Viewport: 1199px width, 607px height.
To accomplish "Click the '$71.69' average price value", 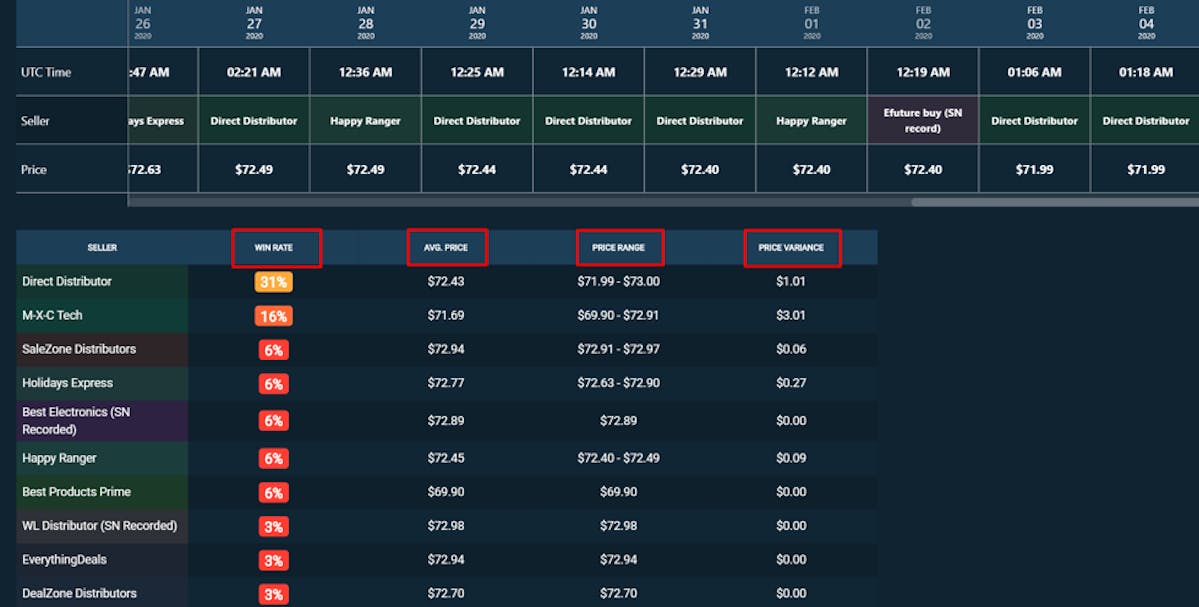I will (x=446, y=315).
